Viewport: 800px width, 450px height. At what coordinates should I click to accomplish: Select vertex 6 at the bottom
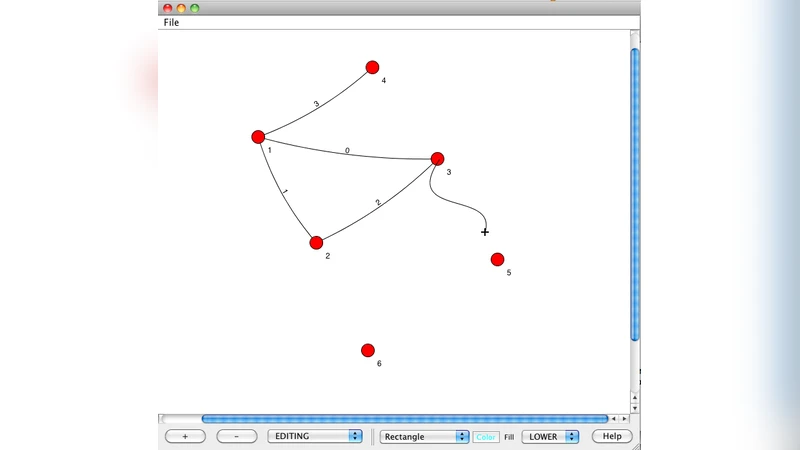[x=368, y=350]
